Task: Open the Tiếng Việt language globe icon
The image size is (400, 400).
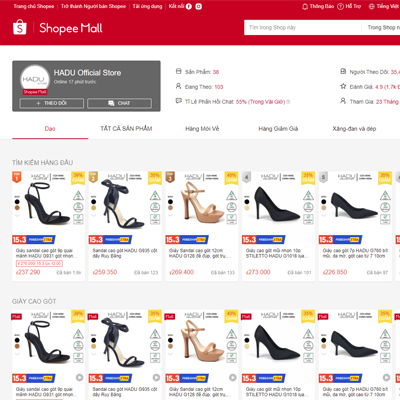Action: 372,6
